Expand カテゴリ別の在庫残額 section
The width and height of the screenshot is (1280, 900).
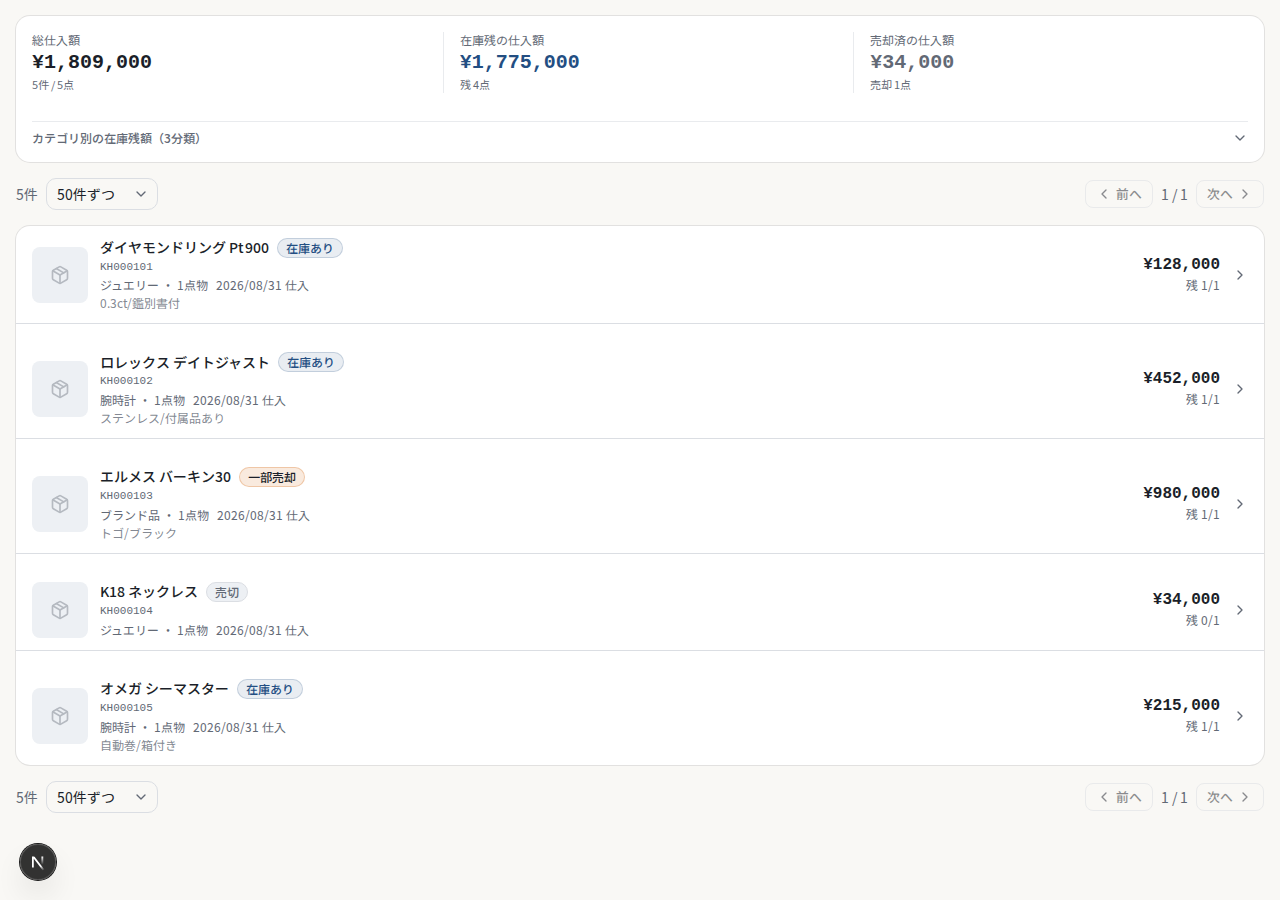point(640,138)
